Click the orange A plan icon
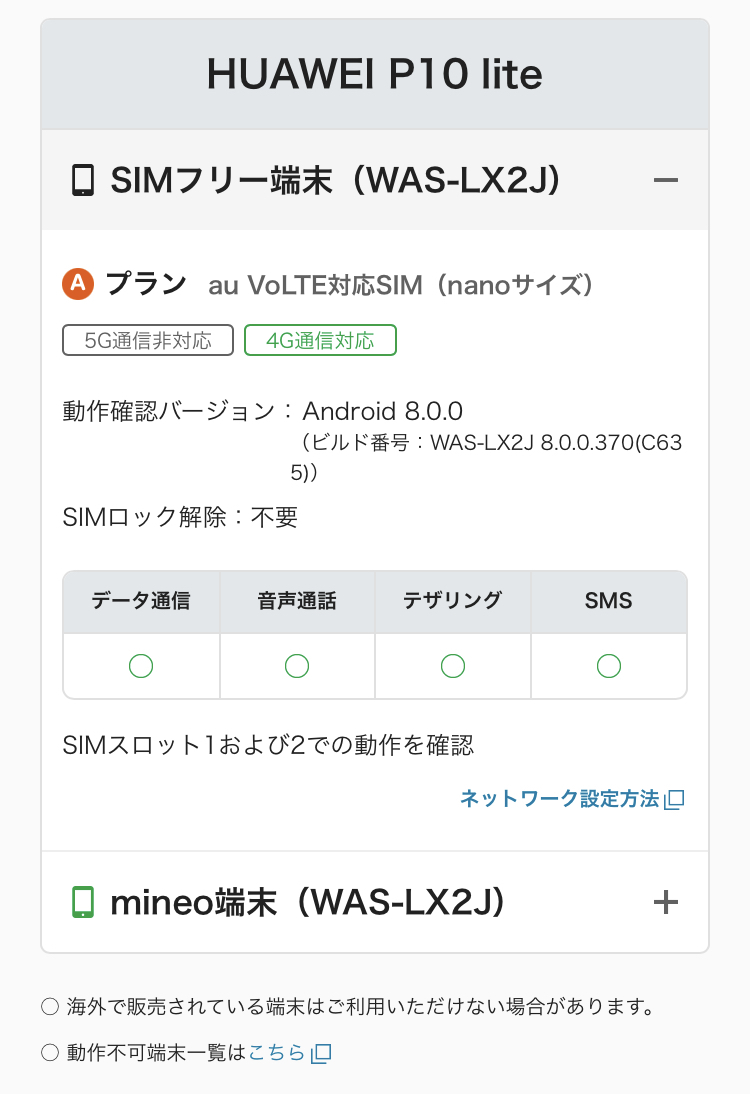Screen dimensions: 750x1094 click(x=77, y=285)
